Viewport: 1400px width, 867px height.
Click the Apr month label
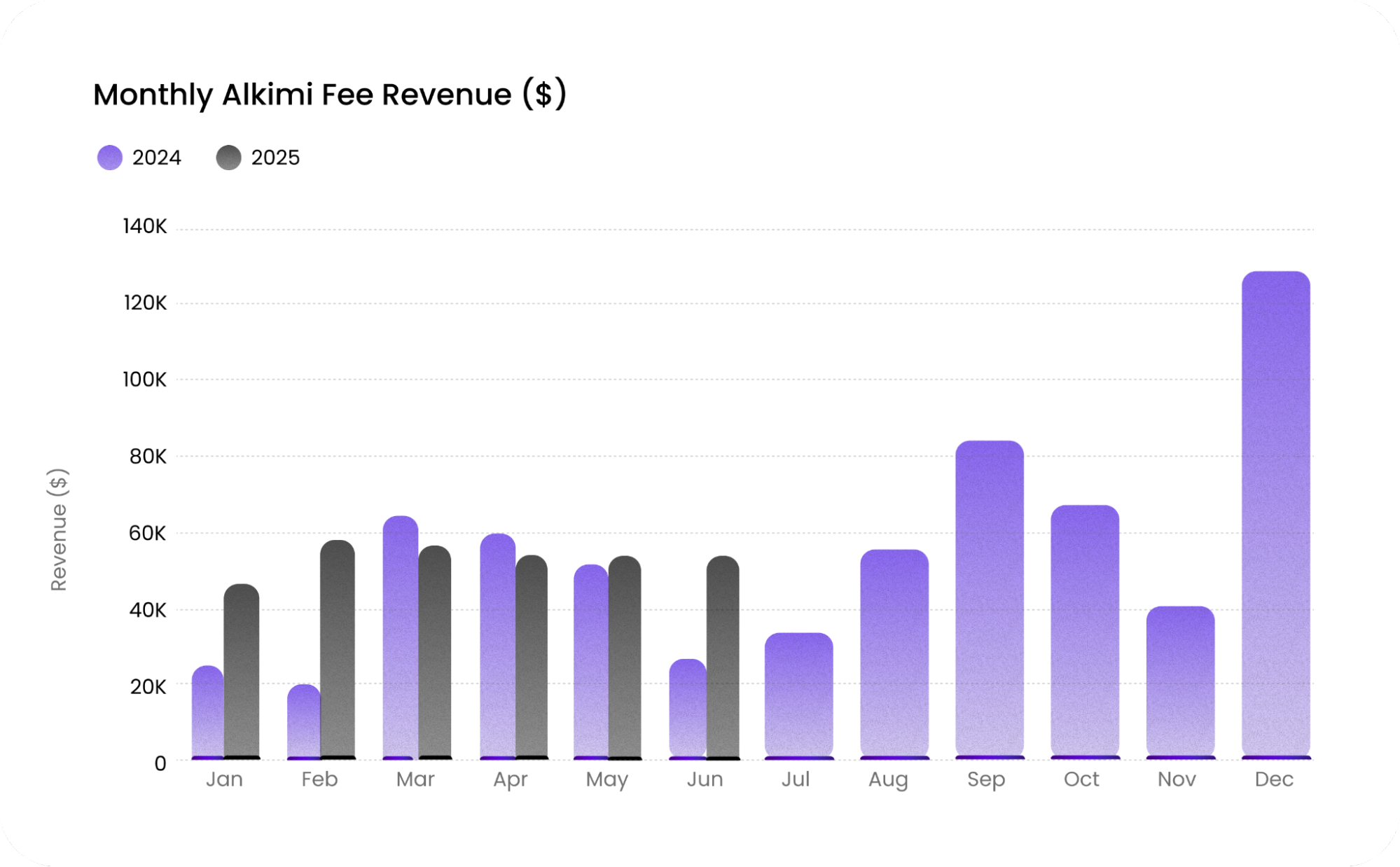[511, 780]
